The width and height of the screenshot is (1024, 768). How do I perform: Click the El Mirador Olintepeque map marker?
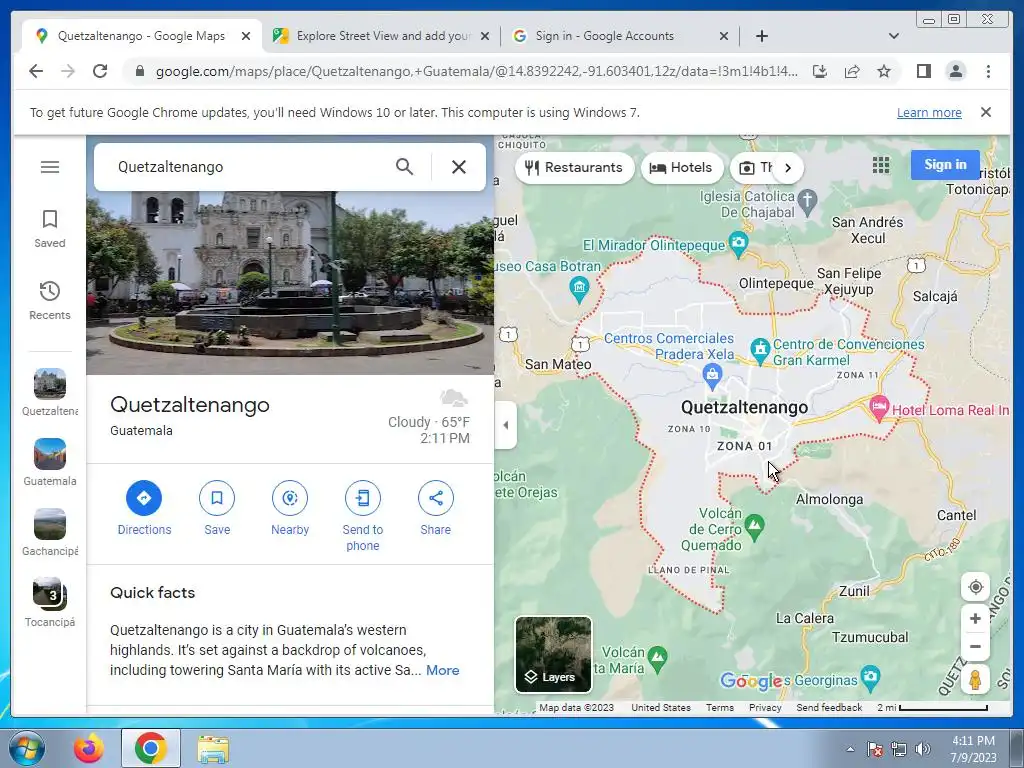(739, 244)
